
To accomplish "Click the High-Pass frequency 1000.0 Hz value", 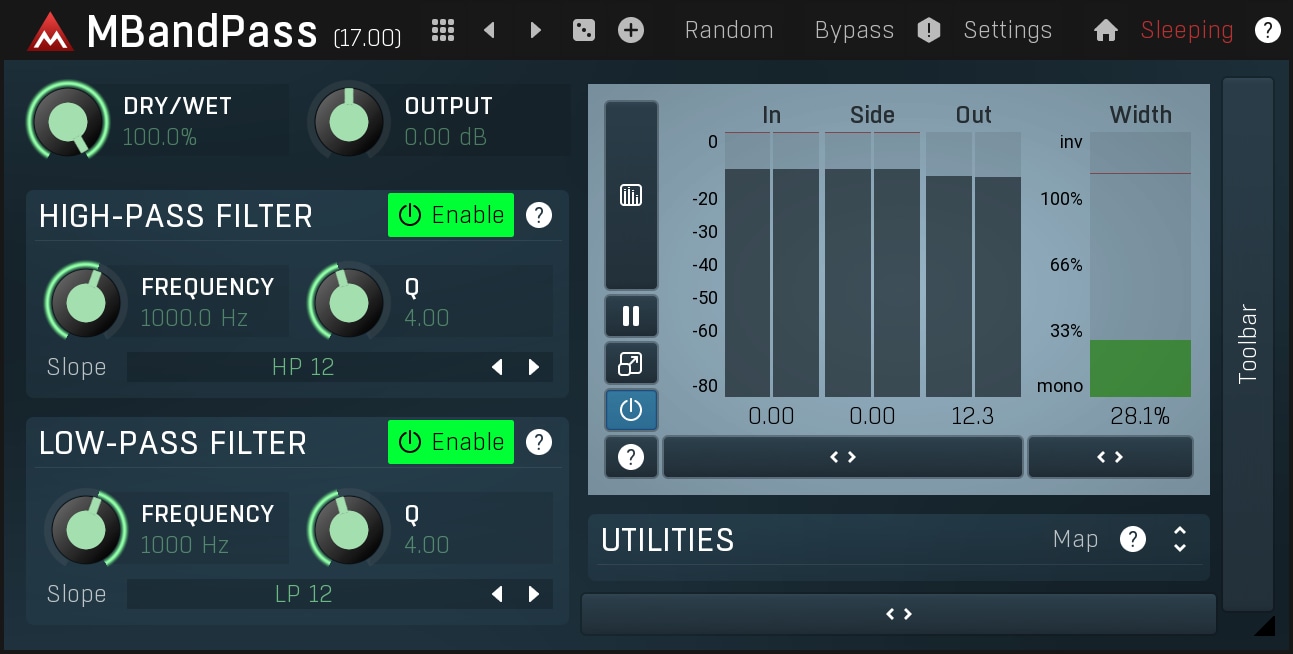I will 194,318.
